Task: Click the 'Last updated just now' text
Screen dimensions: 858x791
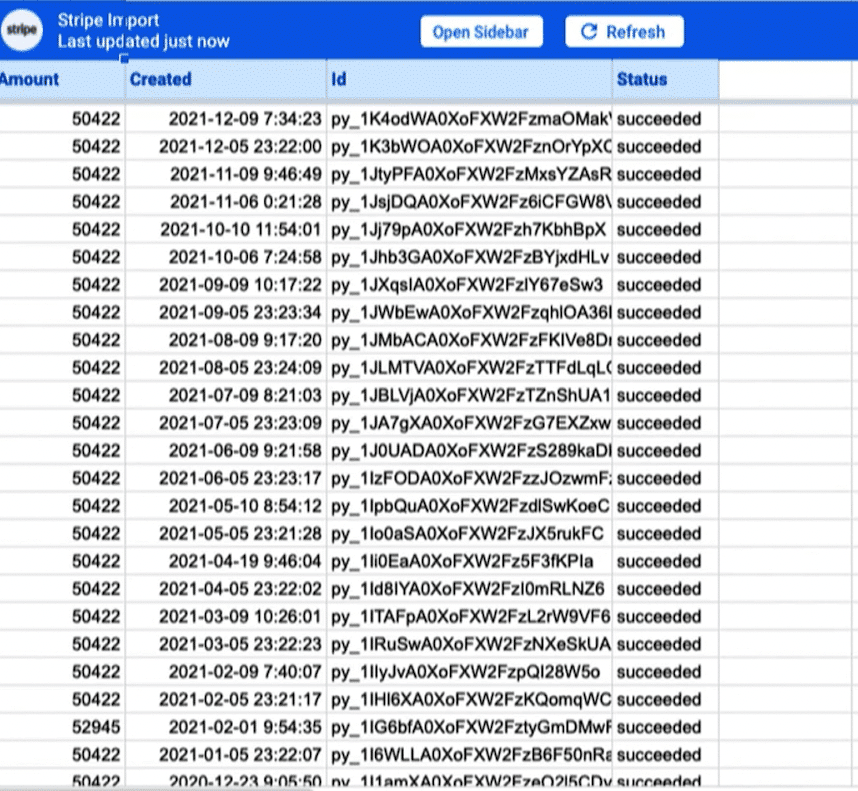Action: (x=143, y=42)
